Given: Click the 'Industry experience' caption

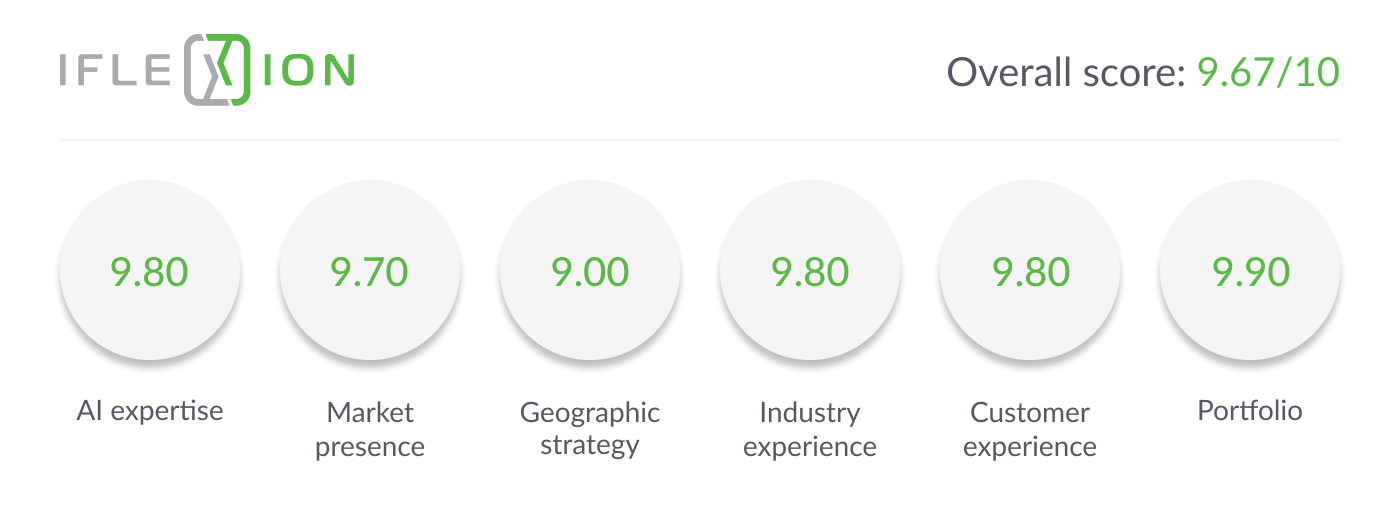Looking at the screenshot, I should pyautogui.click(x=810, y=429).
